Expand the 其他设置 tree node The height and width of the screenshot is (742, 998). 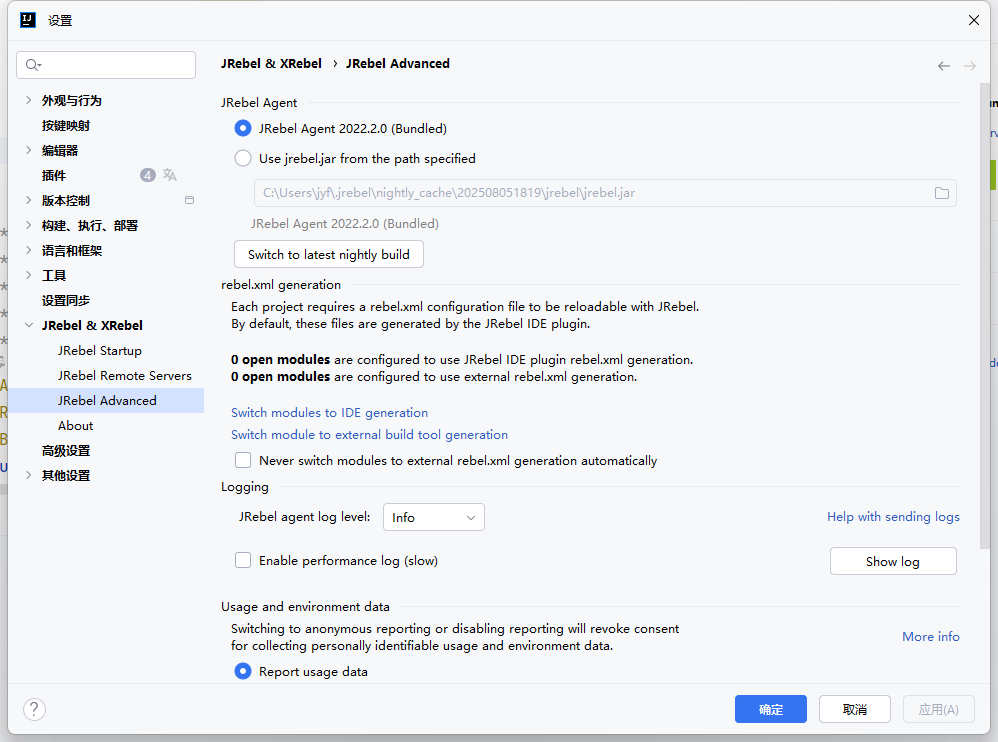29,475
